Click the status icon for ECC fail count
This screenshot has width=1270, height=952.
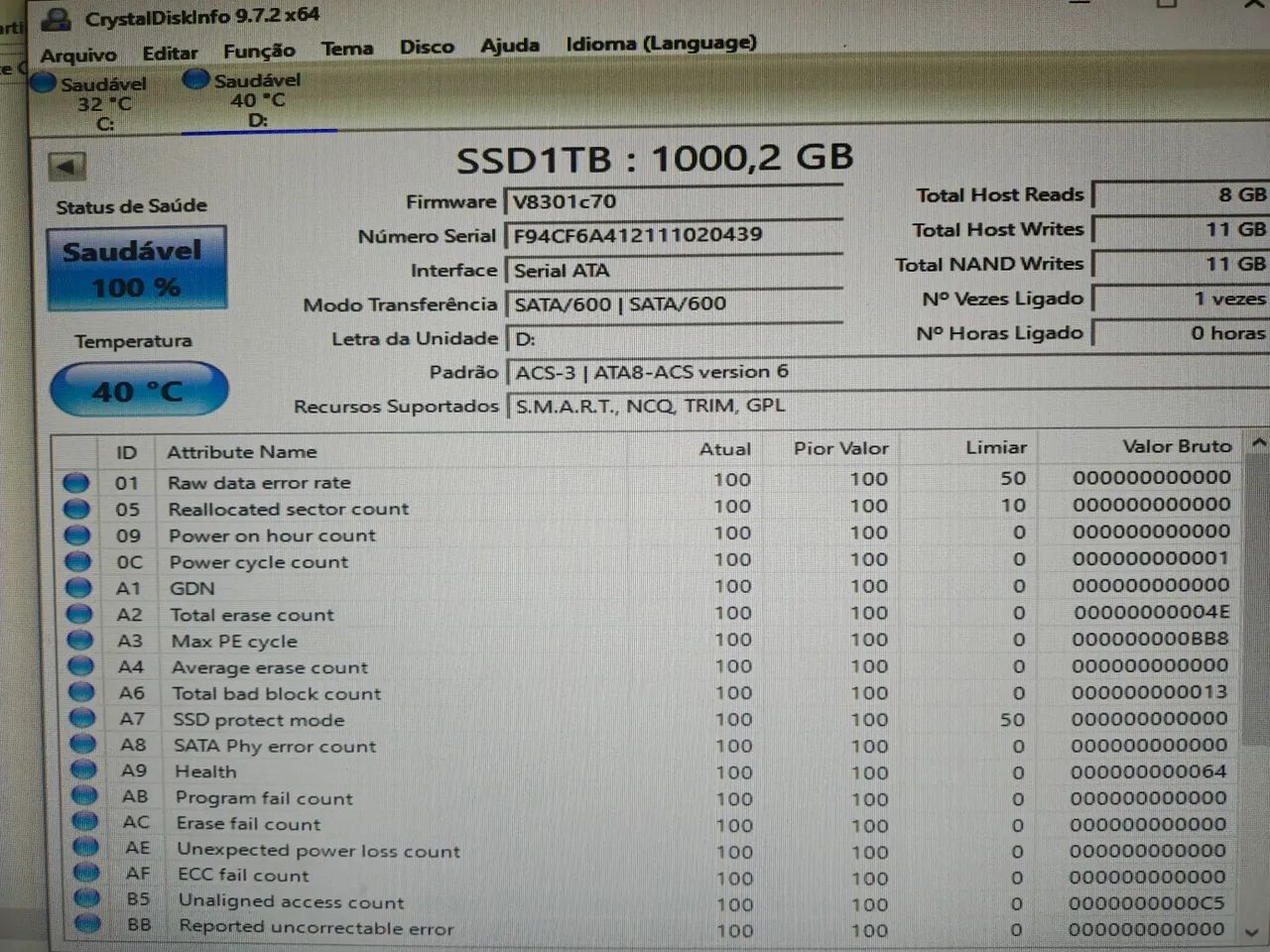[x=87, y=874]
